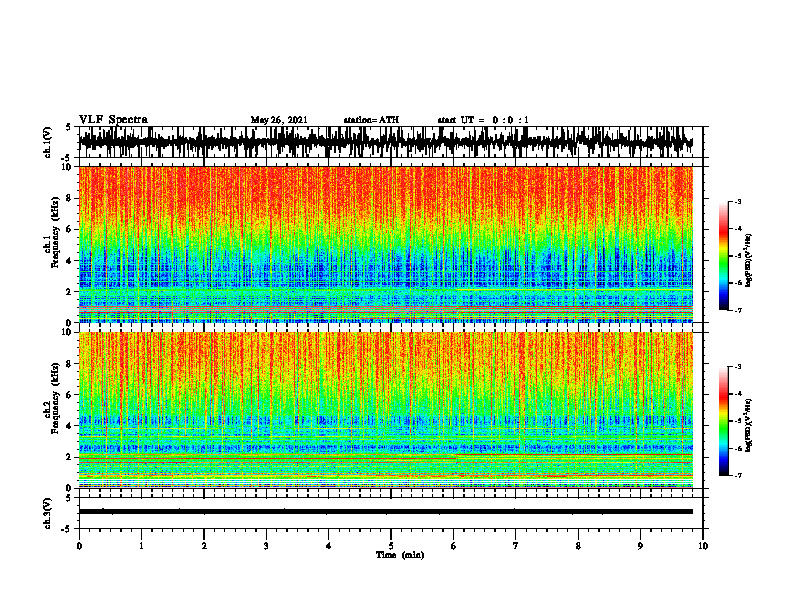Click the ch.2 spectrogram color scale bar
This screenshot has width=792, height=612.
[724, 421]
